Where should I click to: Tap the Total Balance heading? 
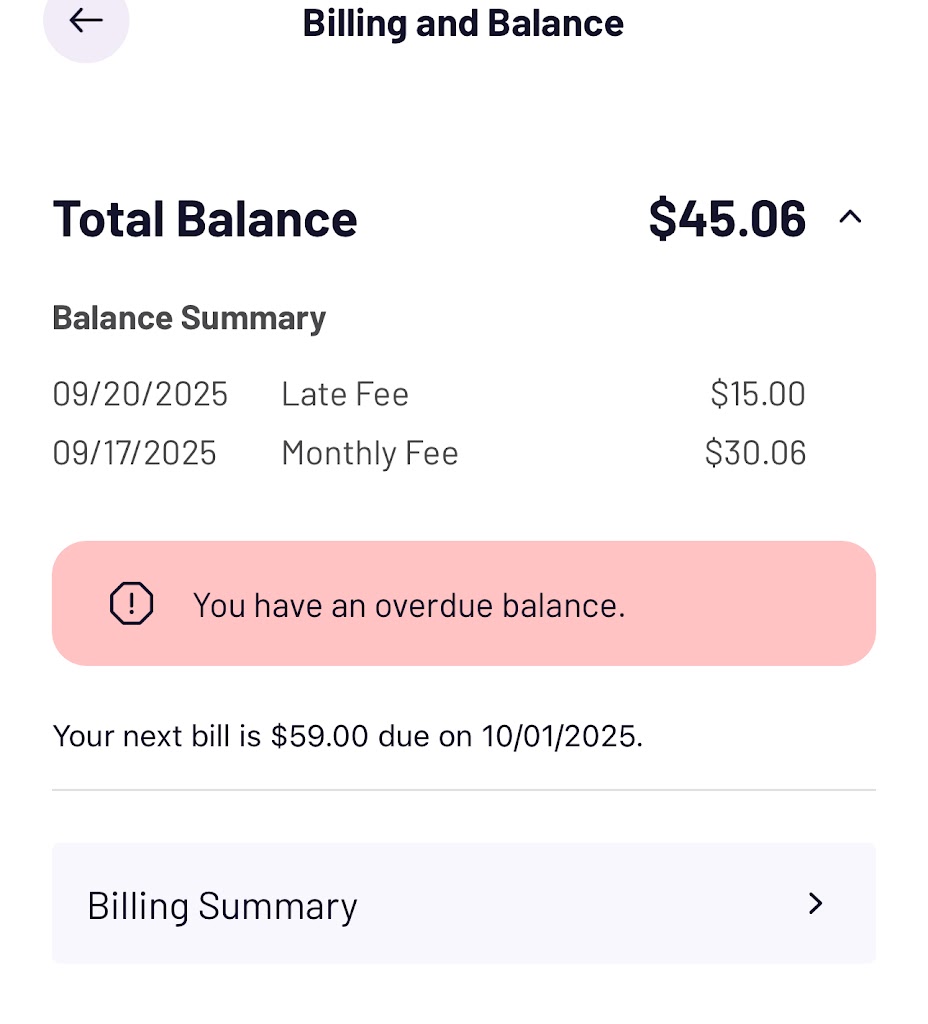click(x=205, y=219)
